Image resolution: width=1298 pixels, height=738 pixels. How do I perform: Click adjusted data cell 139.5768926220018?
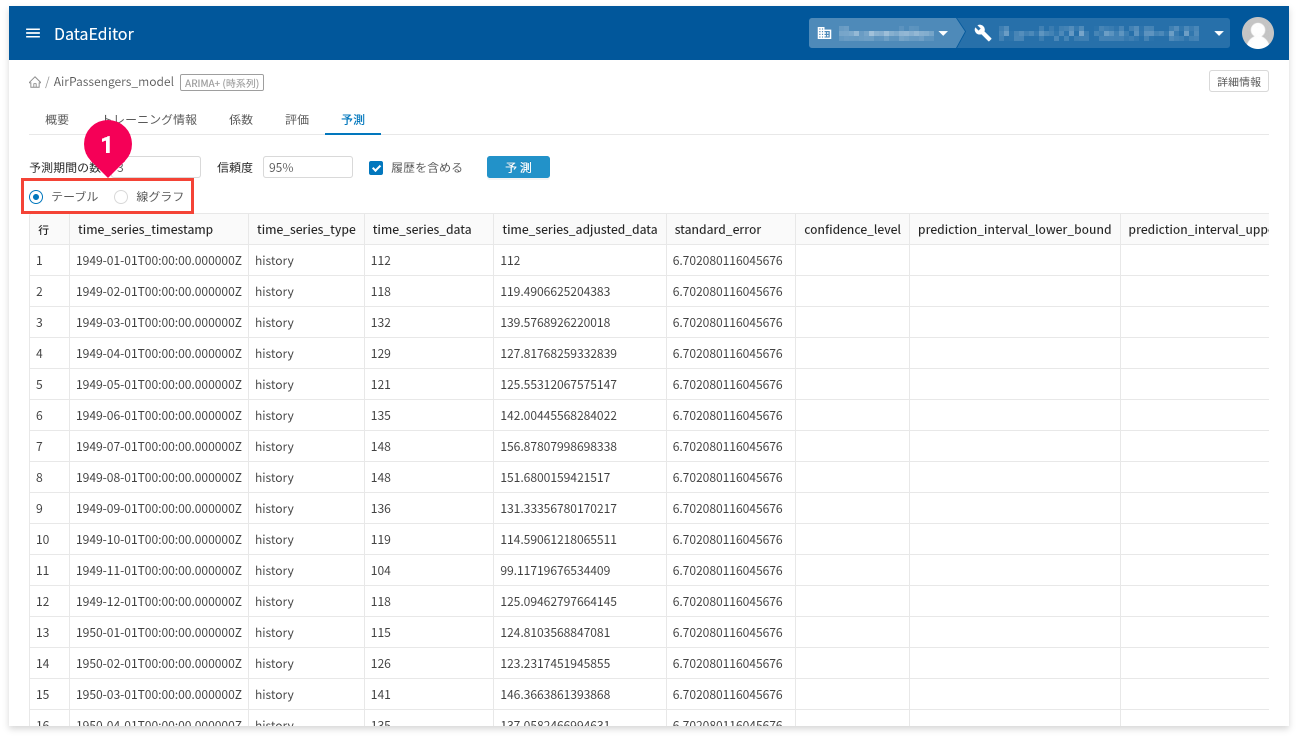(x=580, y=323)
